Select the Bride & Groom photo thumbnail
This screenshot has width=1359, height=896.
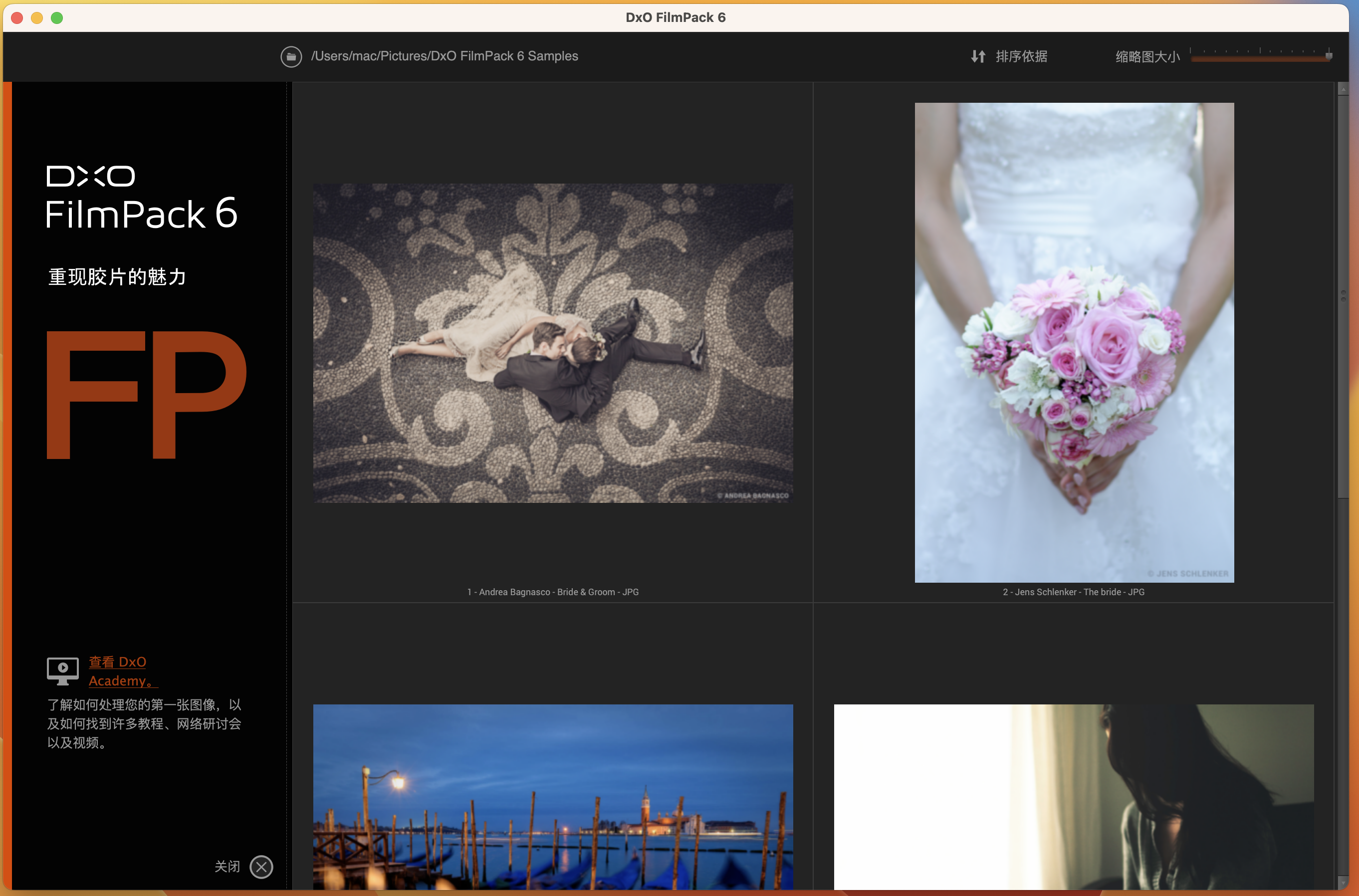[x=553, y=343]
